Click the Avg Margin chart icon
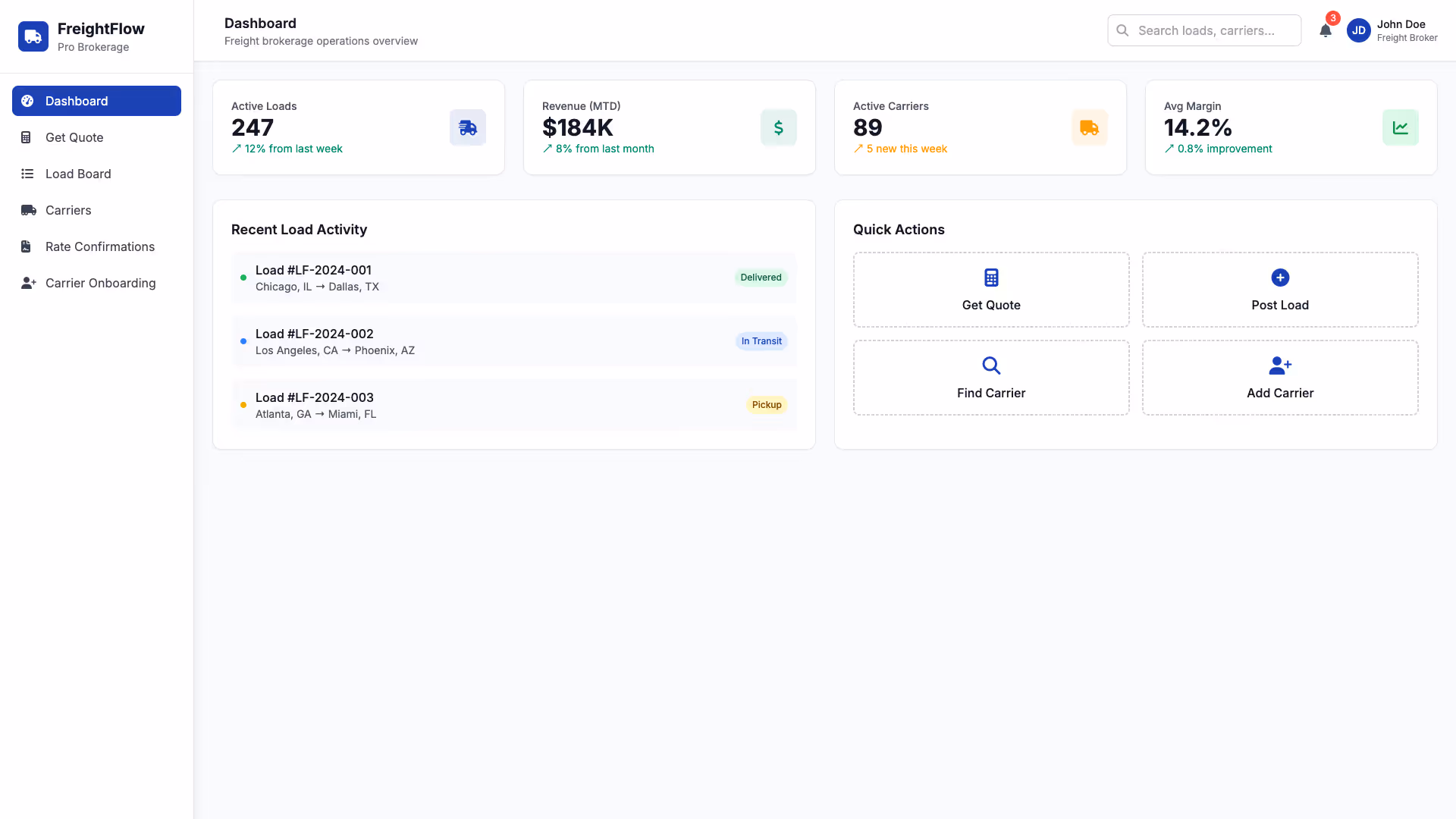 tap(1400, 127)
